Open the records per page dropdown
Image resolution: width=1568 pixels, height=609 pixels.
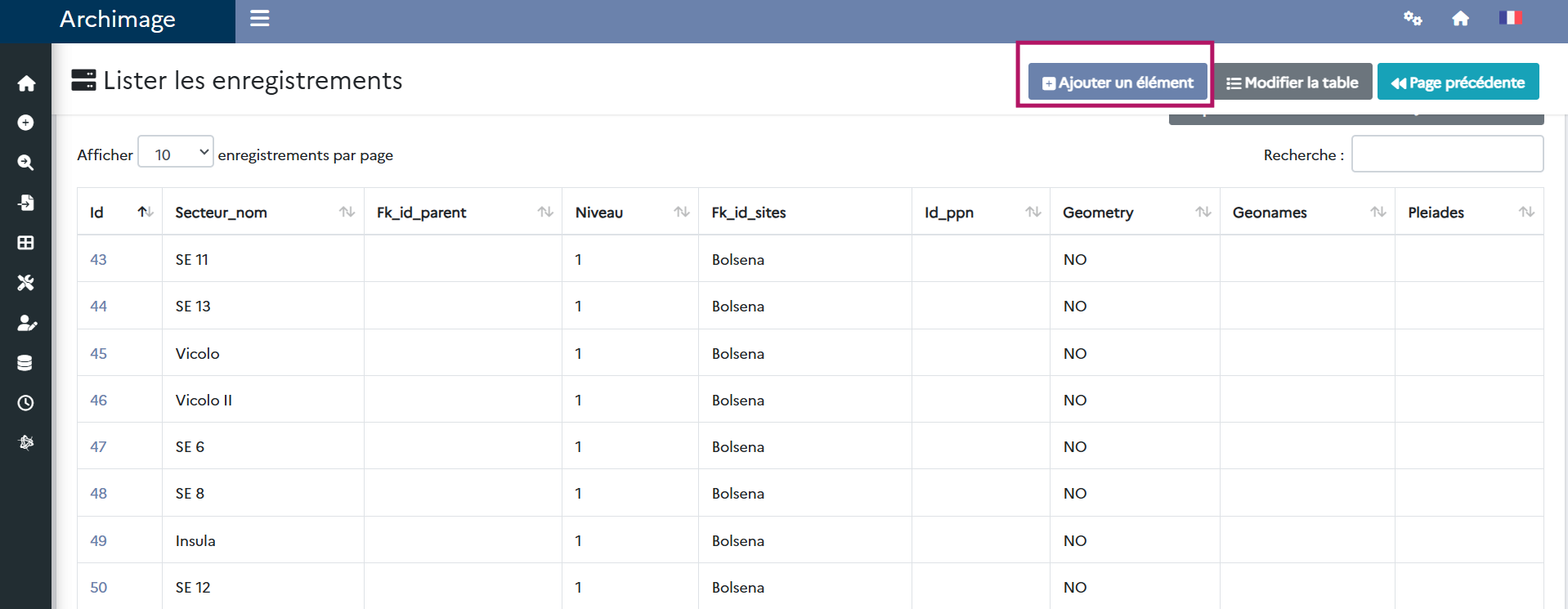pos(176,152)
